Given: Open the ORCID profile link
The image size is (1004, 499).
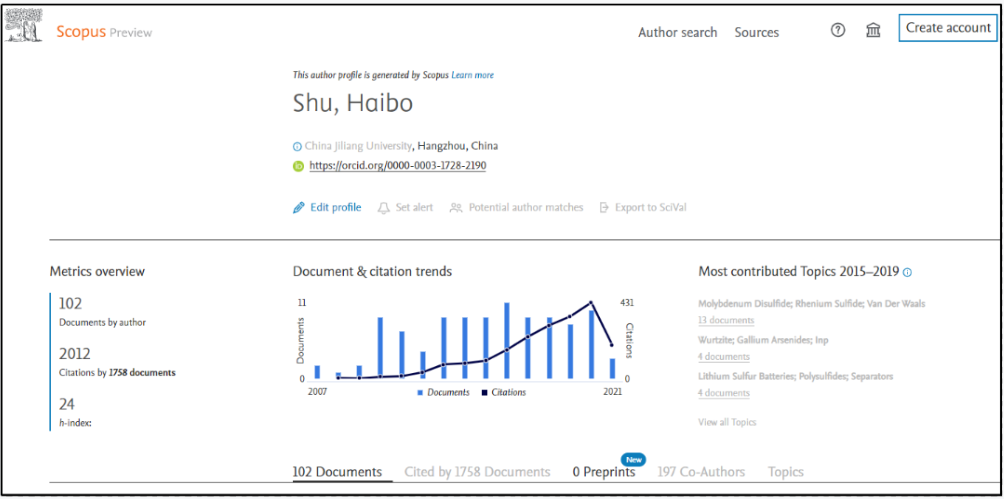Looking at the screenshot, I should pos(397,166).
